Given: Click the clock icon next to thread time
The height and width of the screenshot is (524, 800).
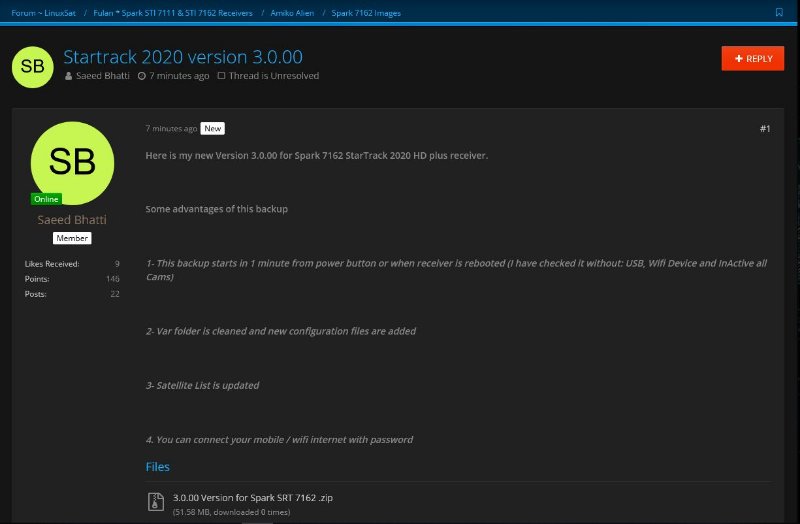Looking at the screenshot, I should click(x=141, y=76).
